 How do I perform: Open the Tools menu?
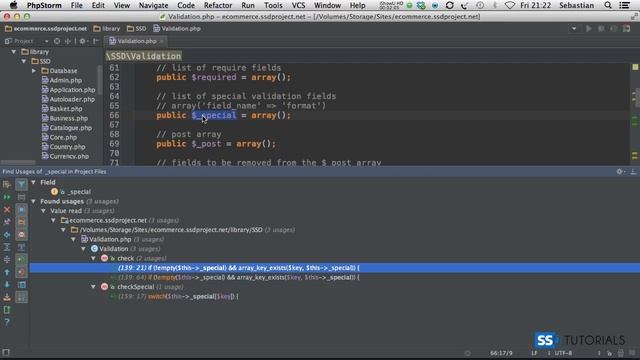[x=273, y=5]
